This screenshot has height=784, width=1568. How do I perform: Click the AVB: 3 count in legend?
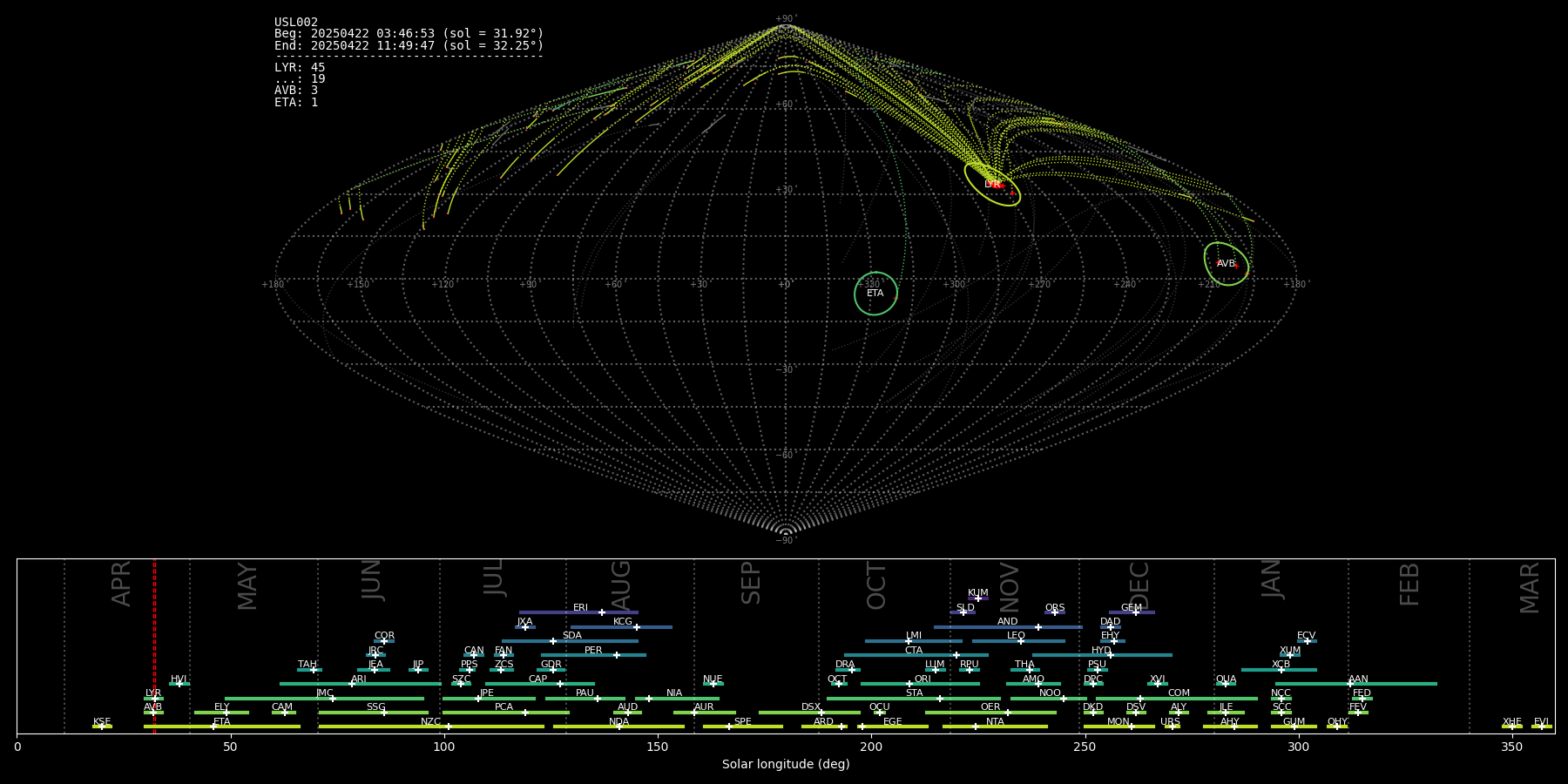(x=296, y=90)
